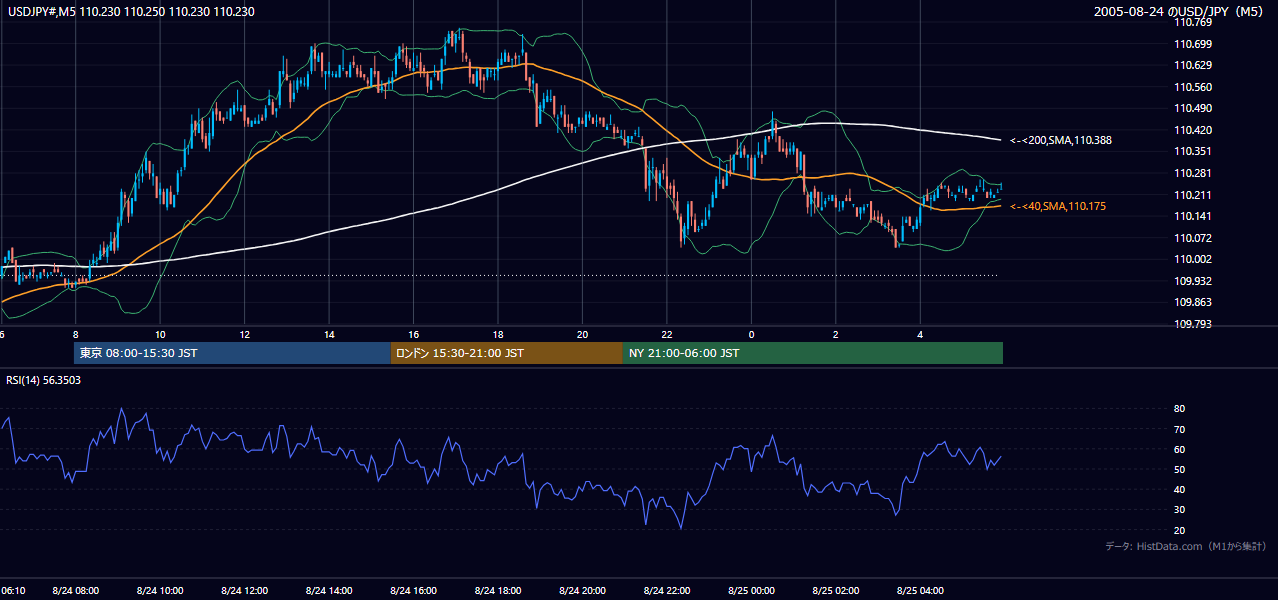
Task: Click RSI scale value 60
Action: pyautogui.click(x=1180, y=449)
